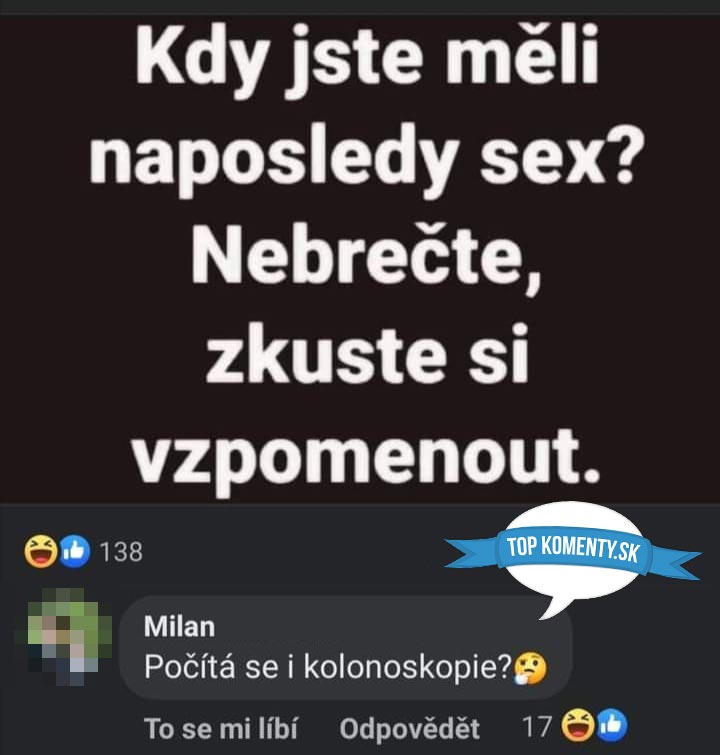Screen dimensions: 720x755
Task: Open commenter name Milan
Action: [179, 626]
